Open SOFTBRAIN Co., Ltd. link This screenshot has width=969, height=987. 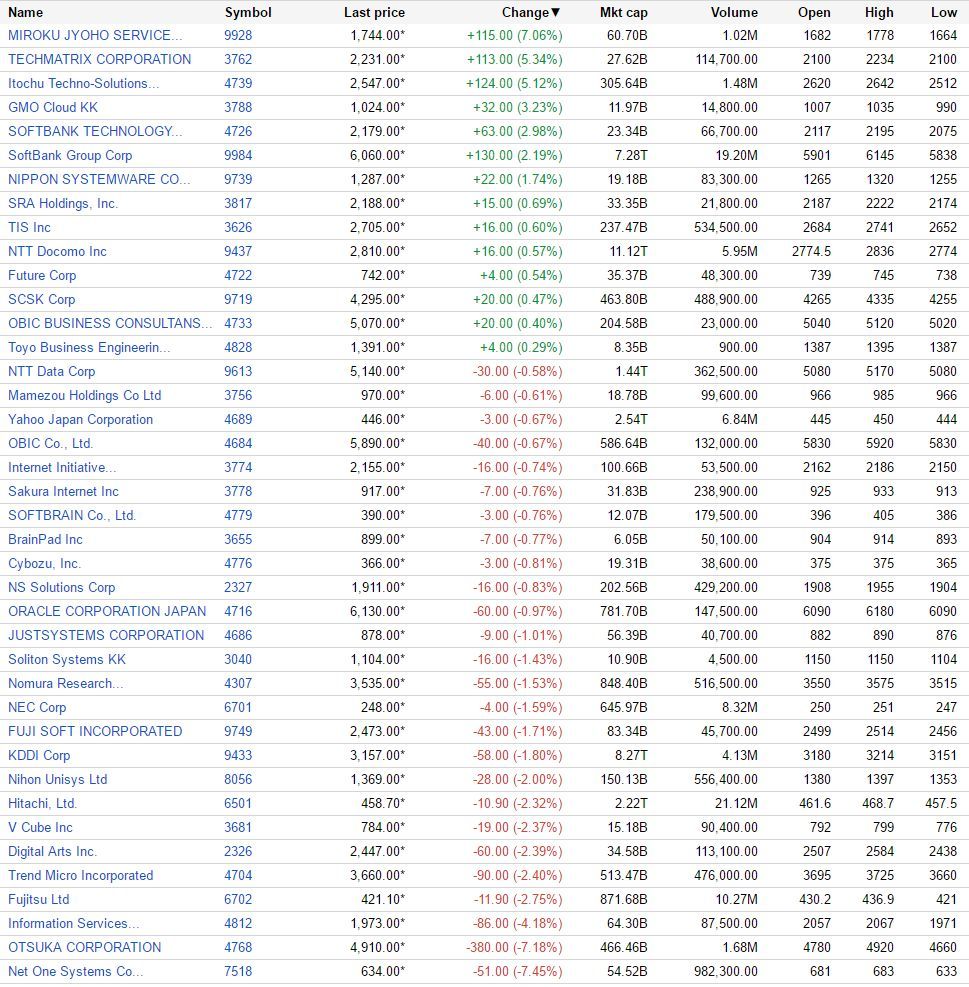[72, 515]
